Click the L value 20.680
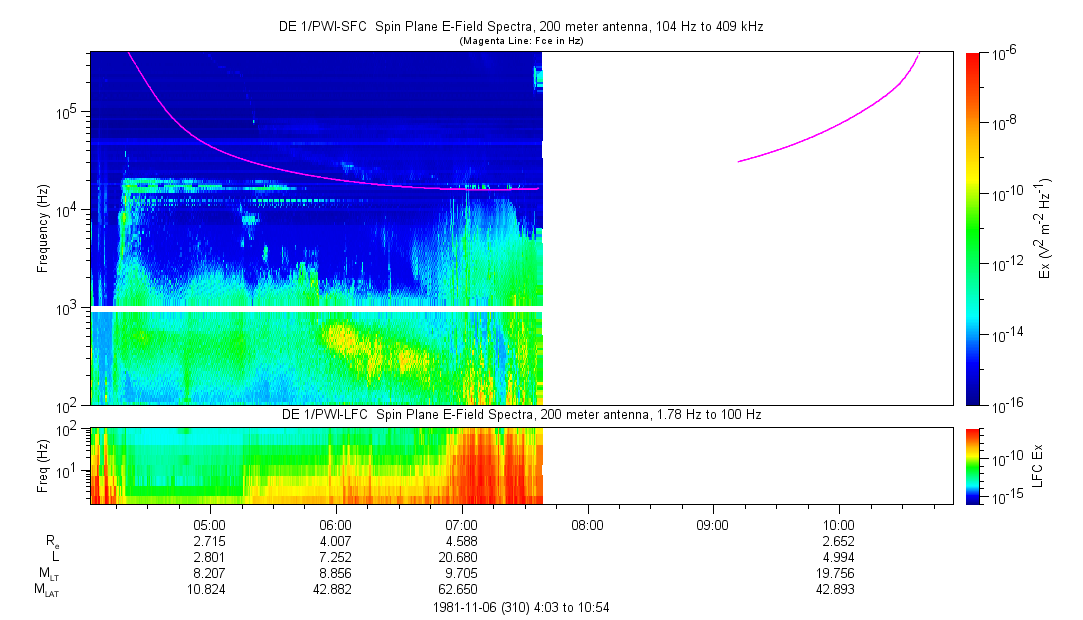 pyautogui.click(x=461, y=556)
